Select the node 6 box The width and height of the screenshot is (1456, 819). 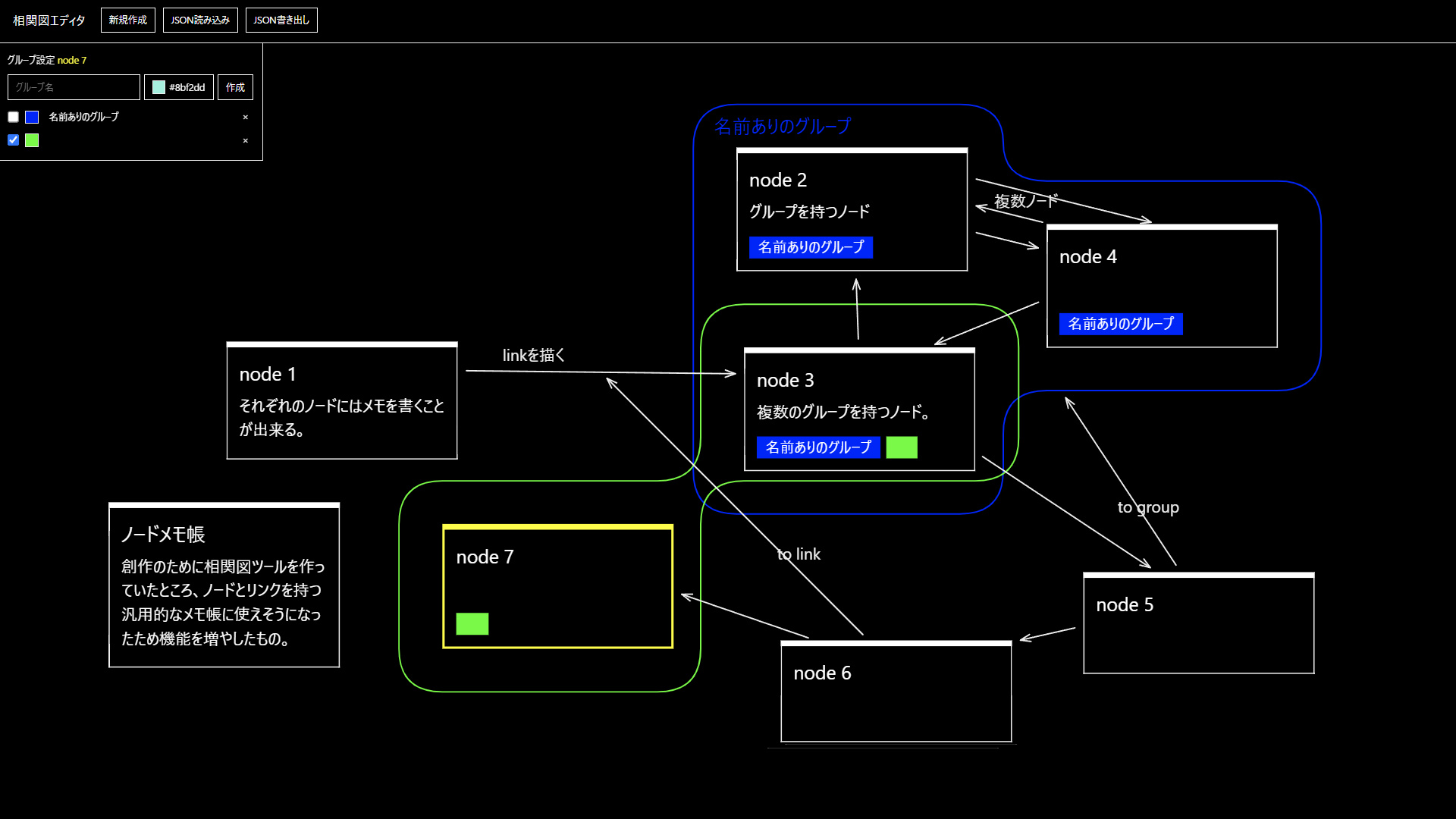(x=896, y=692)
